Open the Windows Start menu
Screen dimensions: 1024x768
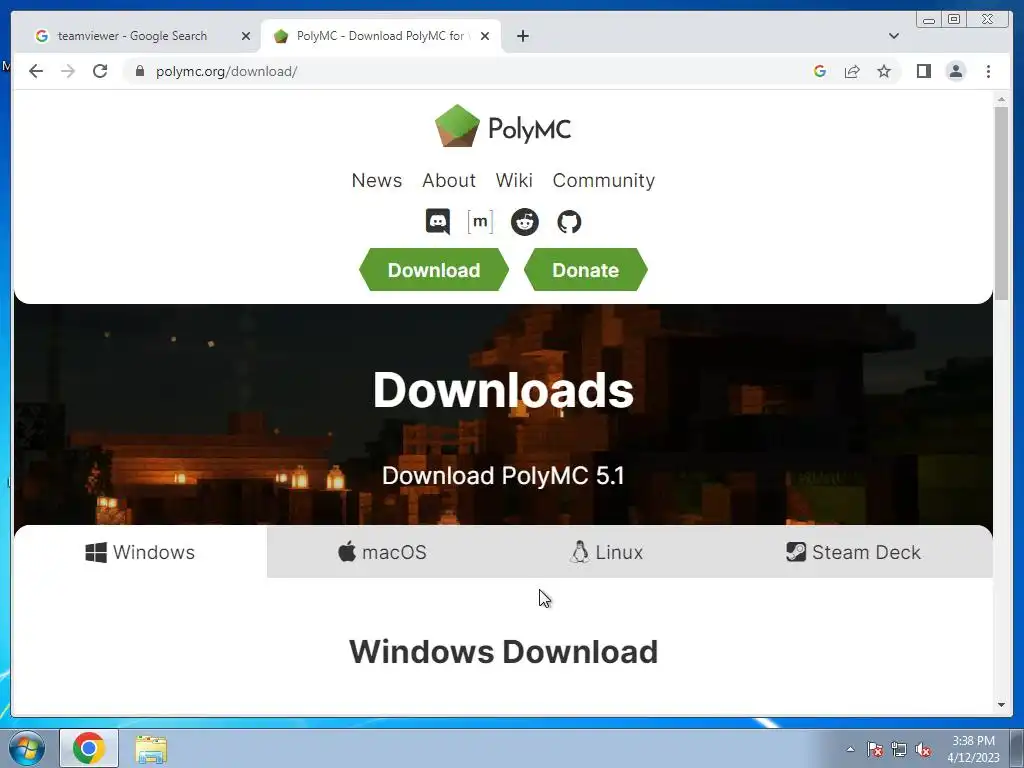[x=27, y=748]
